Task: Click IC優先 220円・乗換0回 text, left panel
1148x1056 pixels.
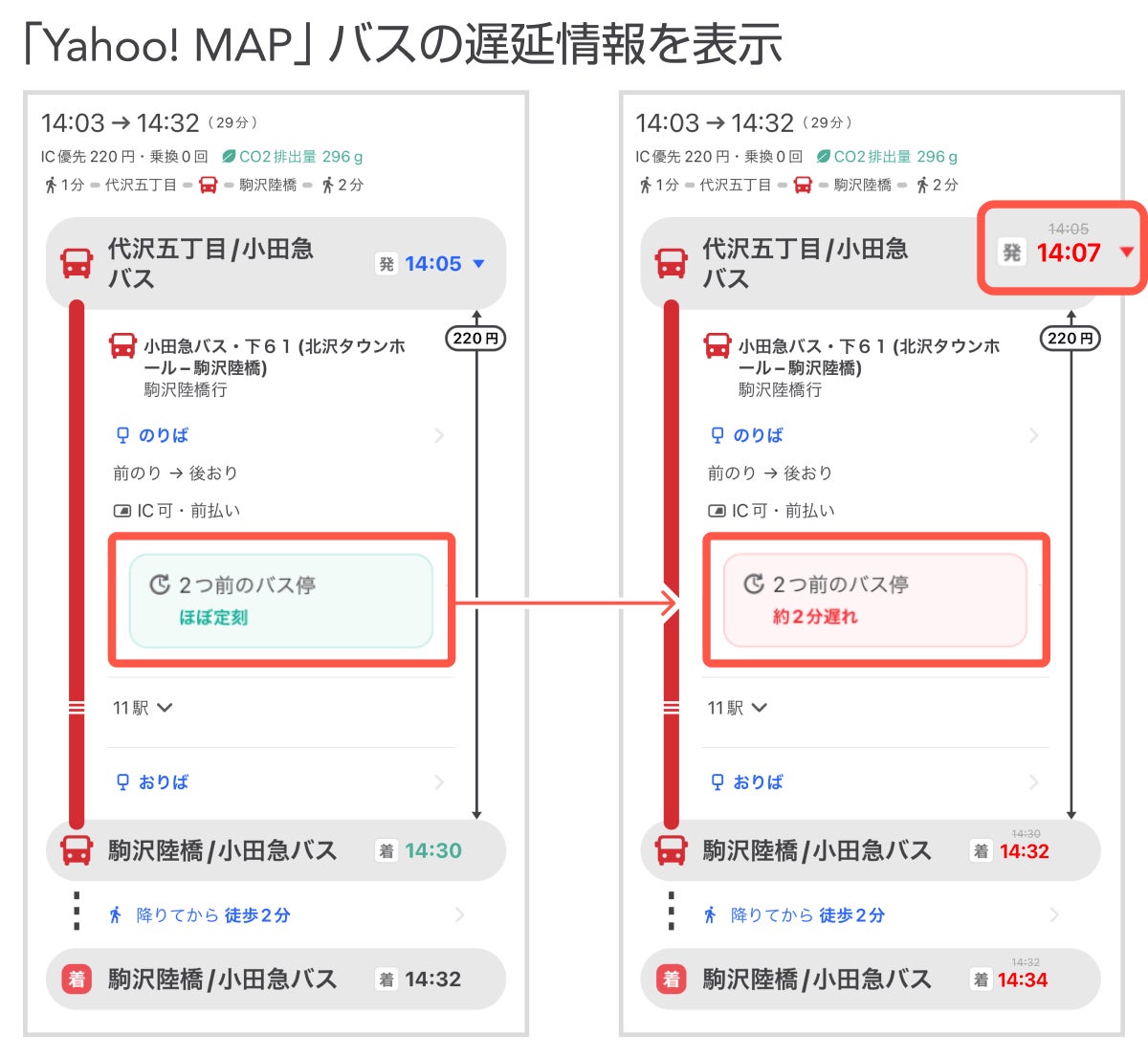Action: click(x=123, y=156)
